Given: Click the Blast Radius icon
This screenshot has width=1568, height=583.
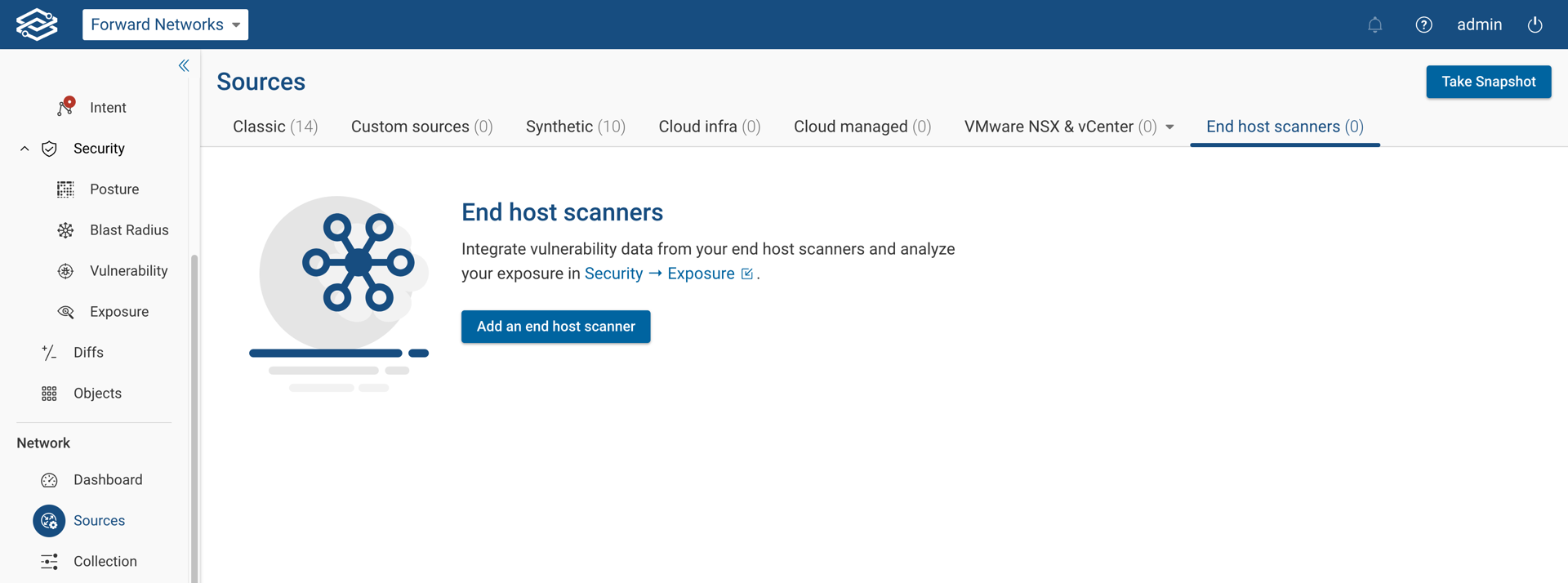Looking at the screenshot, I should (65, 230).
